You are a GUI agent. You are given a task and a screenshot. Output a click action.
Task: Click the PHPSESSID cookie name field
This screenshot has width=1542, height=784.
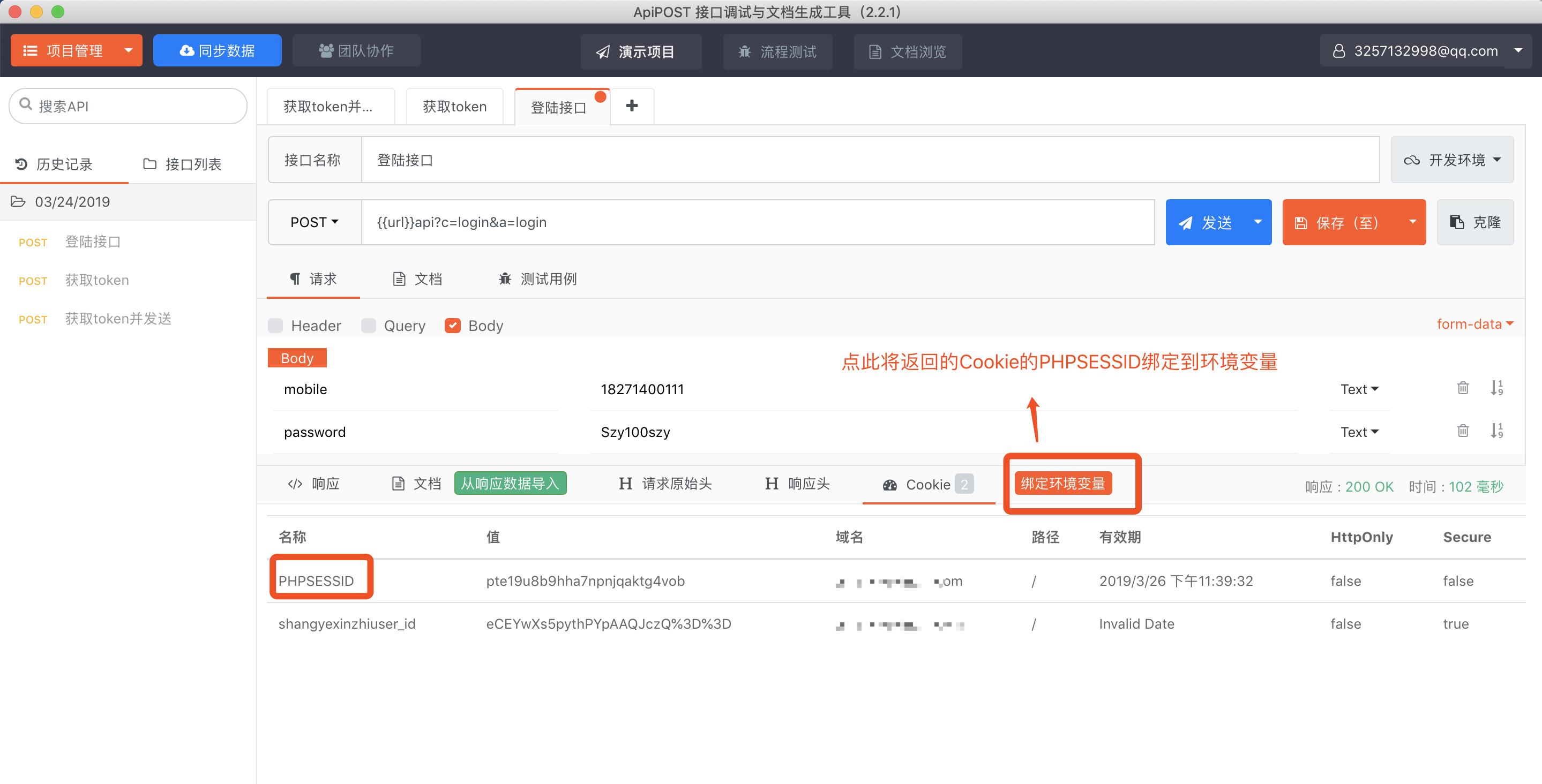pos(320,580)
